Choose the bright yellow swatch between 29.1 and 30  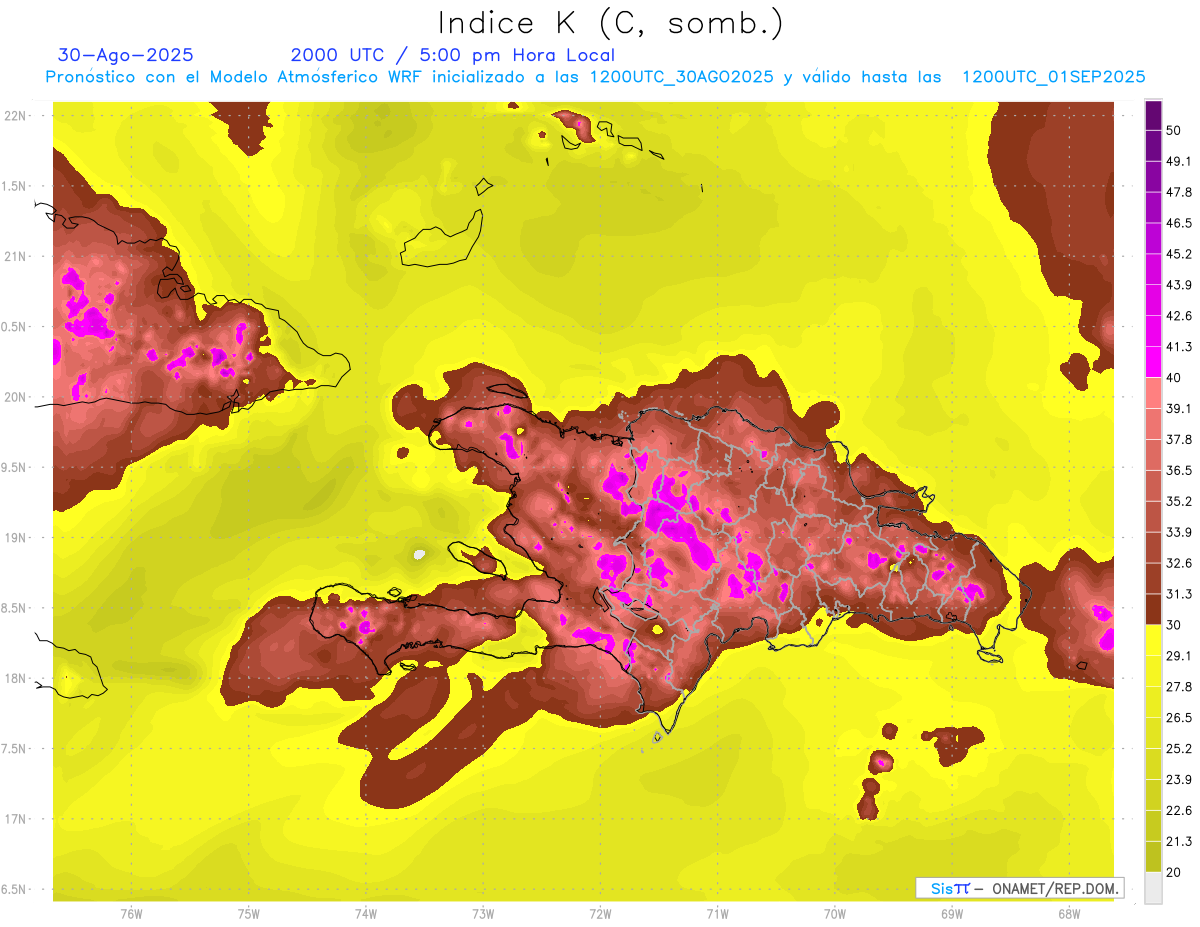pos(1153,640)
